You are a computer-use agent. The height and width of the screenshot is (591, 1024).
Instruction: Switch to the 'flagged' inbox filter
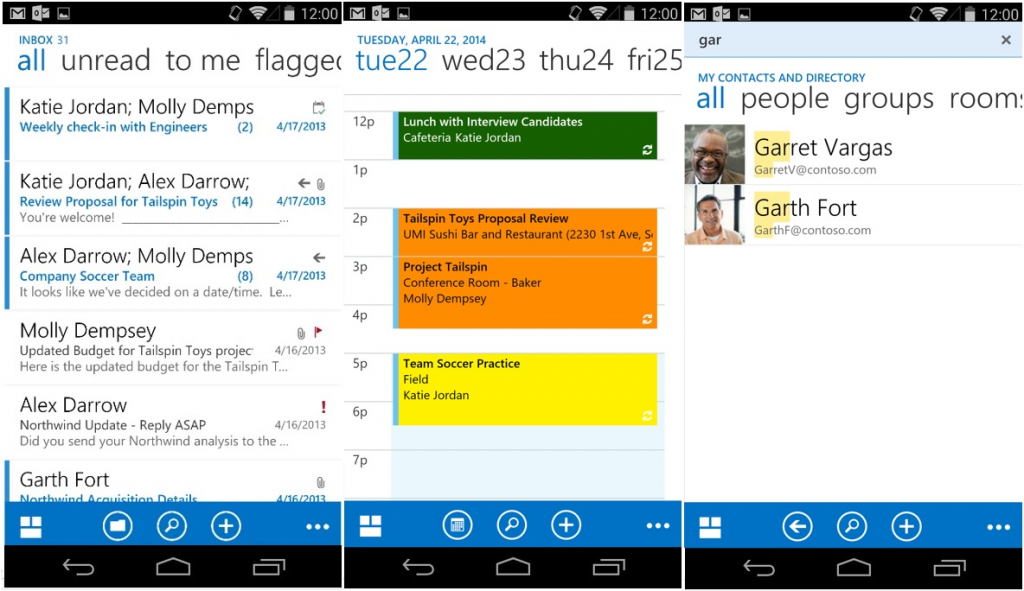point(298,62)
